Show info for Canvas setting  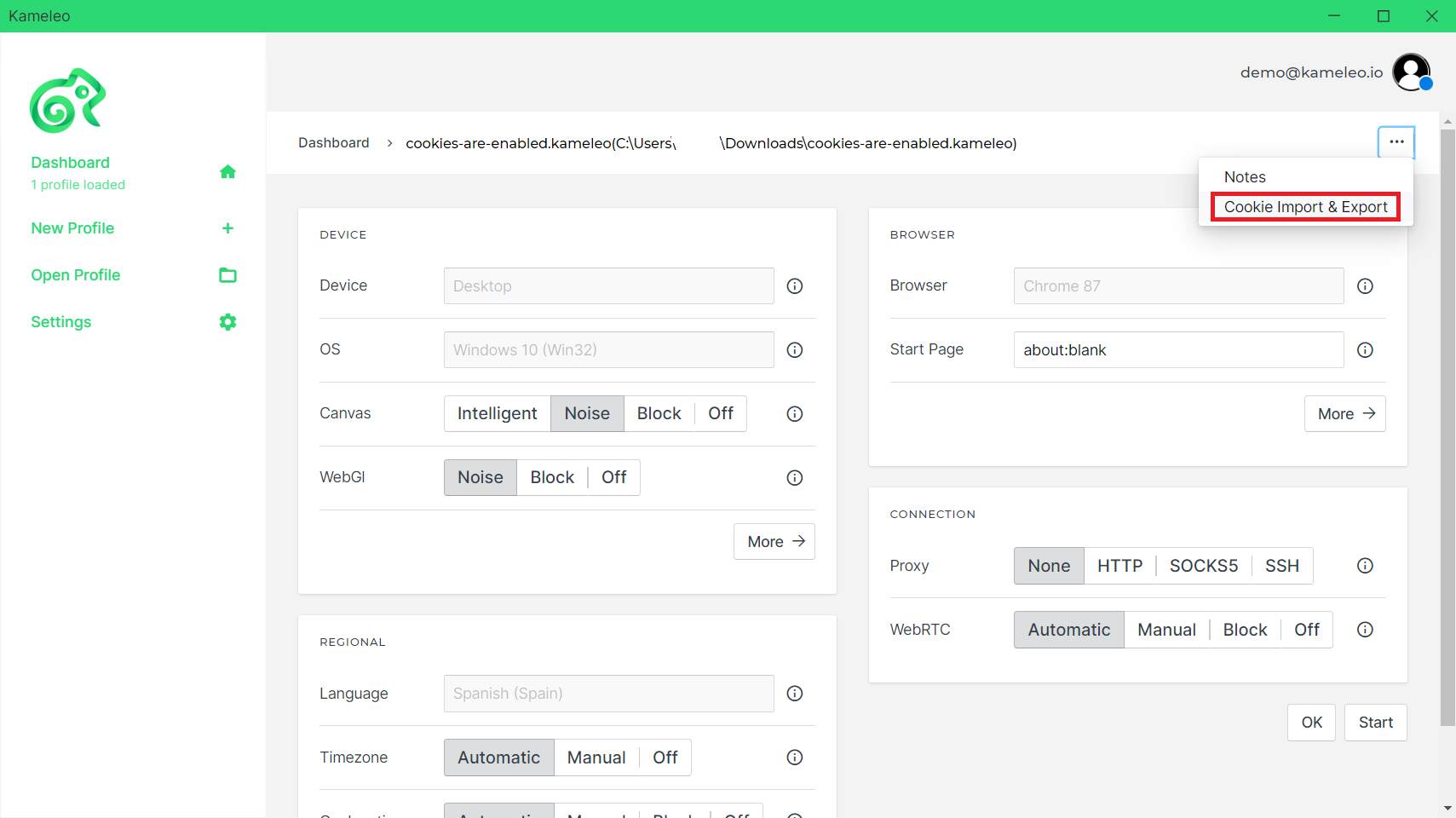795,414
